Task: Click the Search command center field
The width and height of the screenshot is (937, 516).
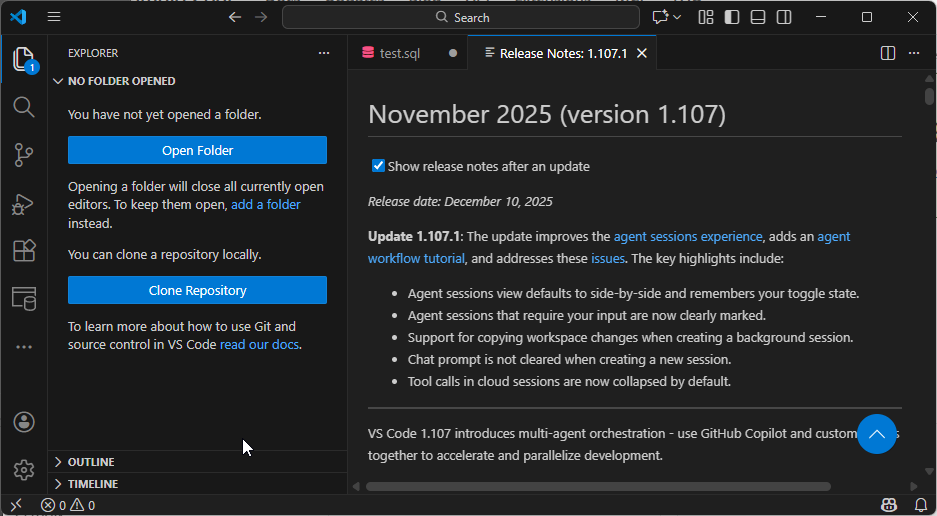Action: tap(461, 17)
